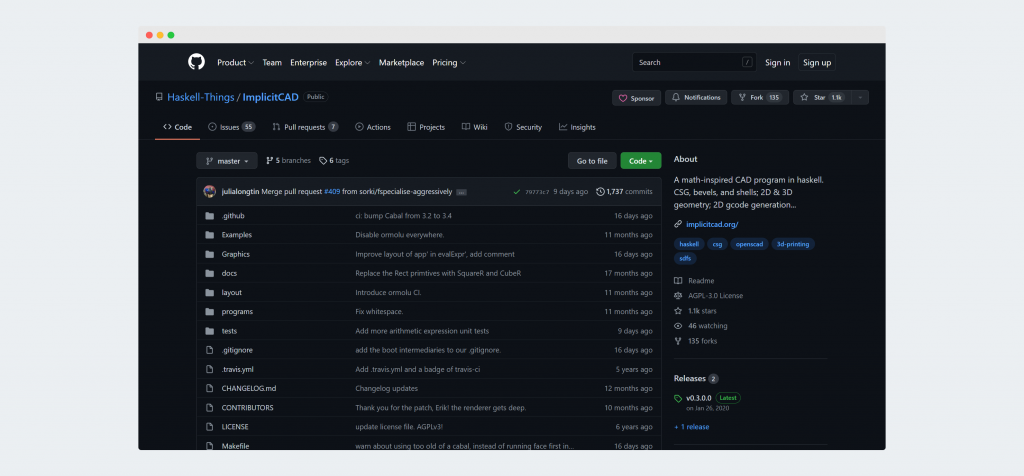The image size is (1024, 476).
Task: Click the Readme book icon
Action: pos(678,281)
